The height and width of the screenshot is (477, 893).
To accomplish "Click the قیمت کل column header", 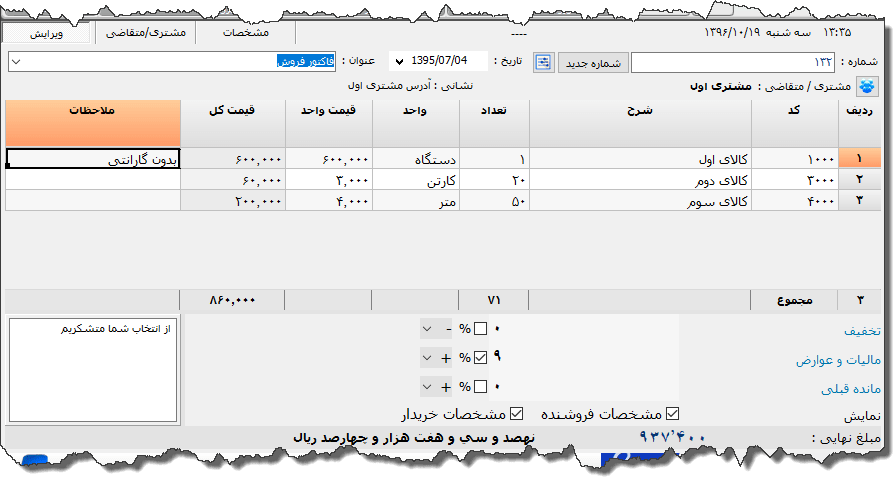I will (233, 124).
